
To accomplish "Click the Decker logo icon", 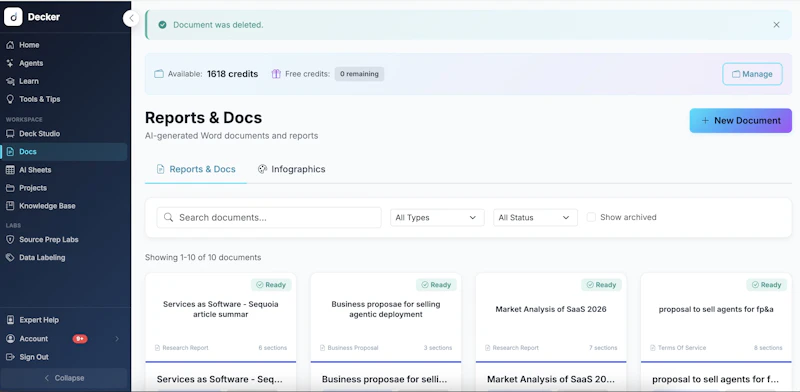I will click(x=13, y=17).
